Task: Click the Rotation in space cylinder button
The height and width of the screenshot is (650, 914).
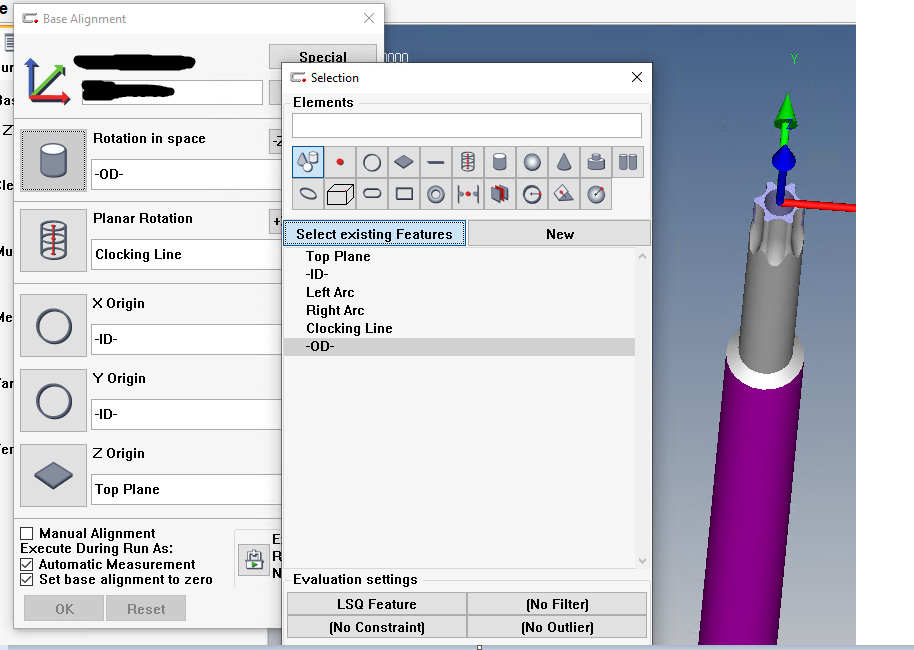Action: coord(54,160)
